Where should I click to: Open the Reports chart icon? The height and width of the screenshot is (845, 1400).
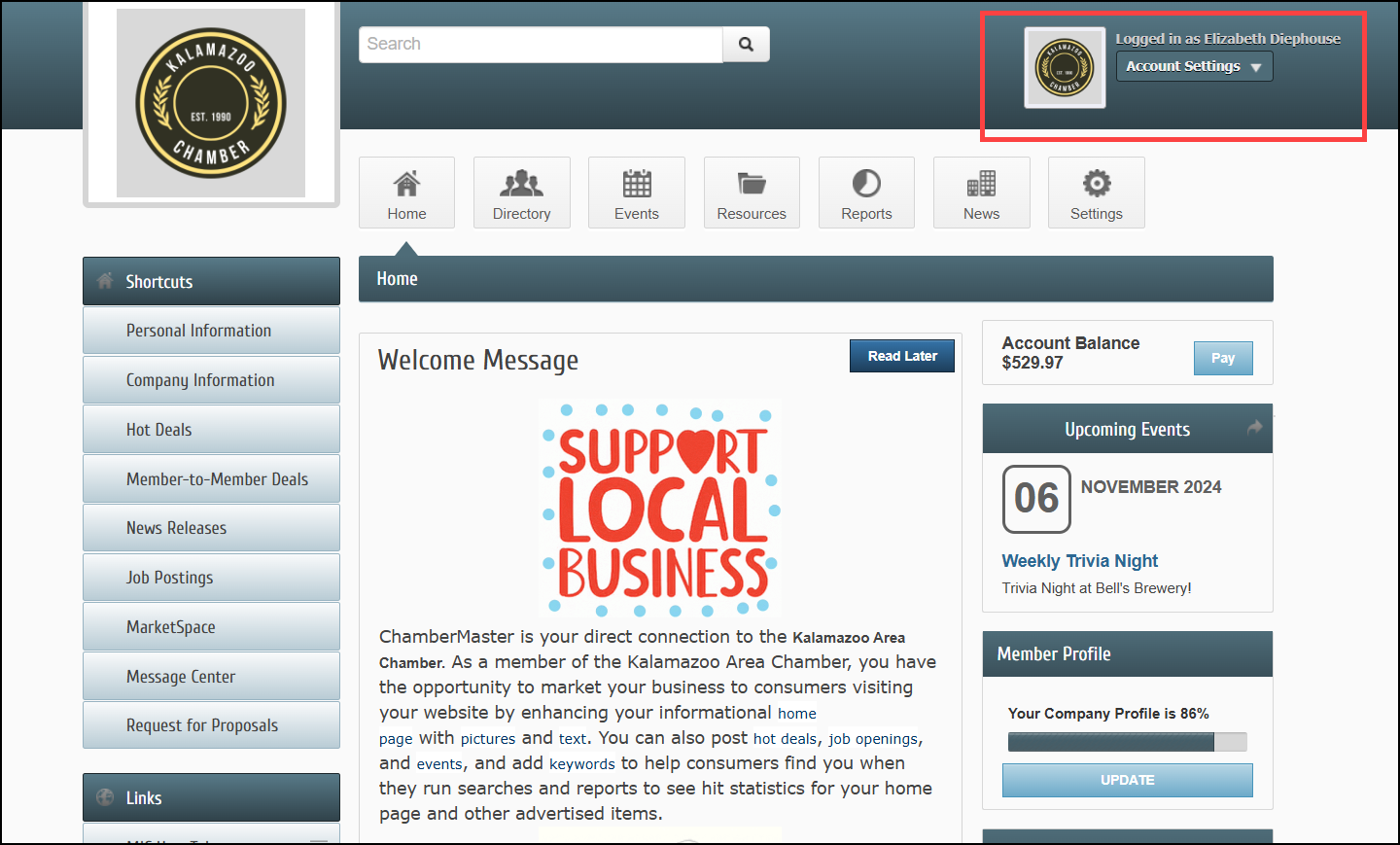[866, 193]
